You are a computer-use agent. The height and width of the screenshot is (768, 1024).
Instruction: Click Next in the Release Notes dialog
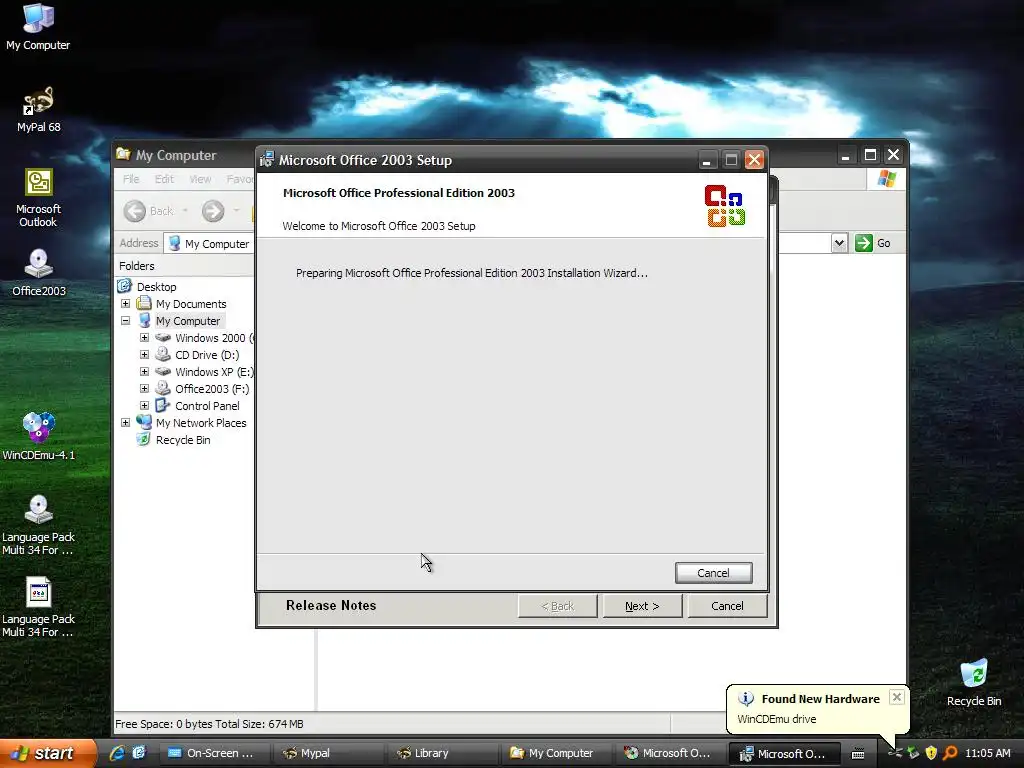click(x=642, y=606)
